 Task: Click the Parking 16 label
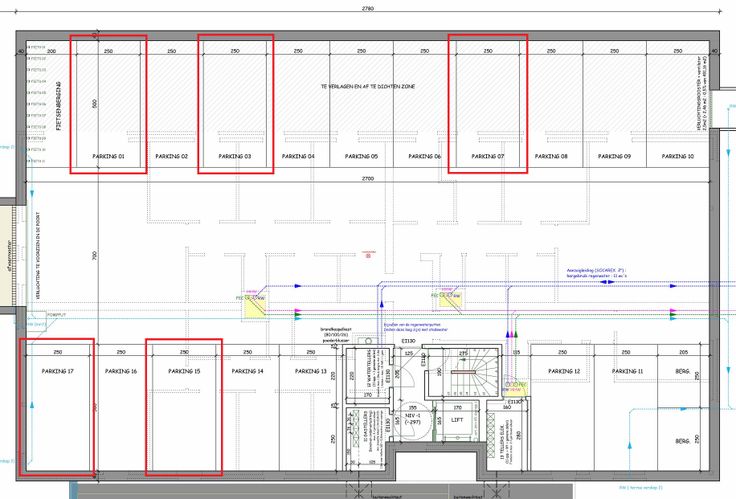click(x=121, y=372)
